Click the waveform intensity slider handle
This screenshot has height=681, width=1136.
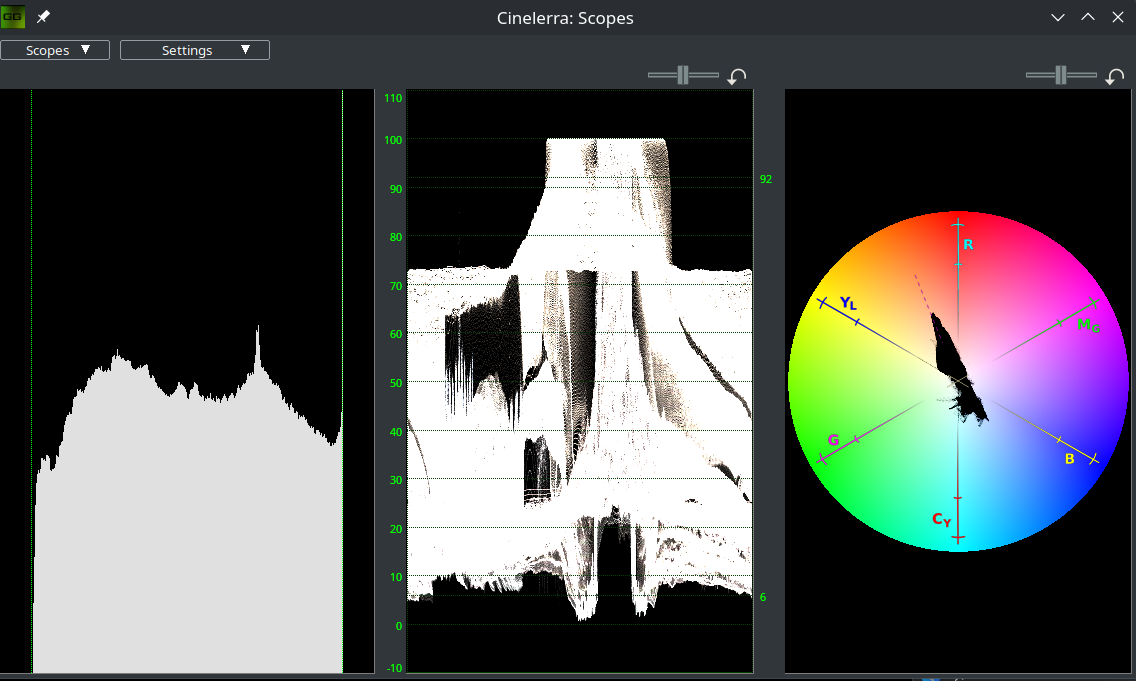tap(683, 75)
